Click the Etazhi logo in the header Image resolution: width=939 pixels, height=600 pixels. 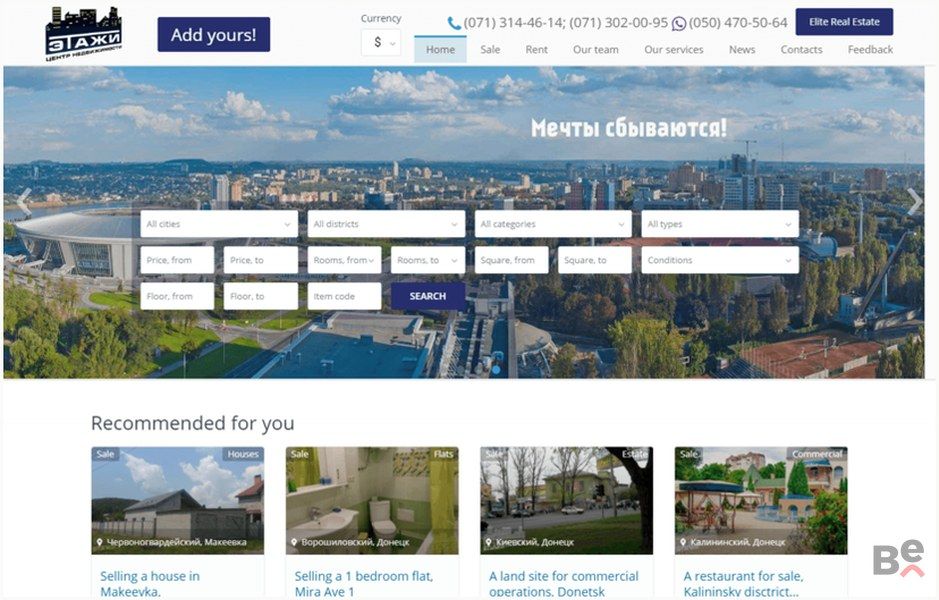pyautogui.click(x=84, y=34)
